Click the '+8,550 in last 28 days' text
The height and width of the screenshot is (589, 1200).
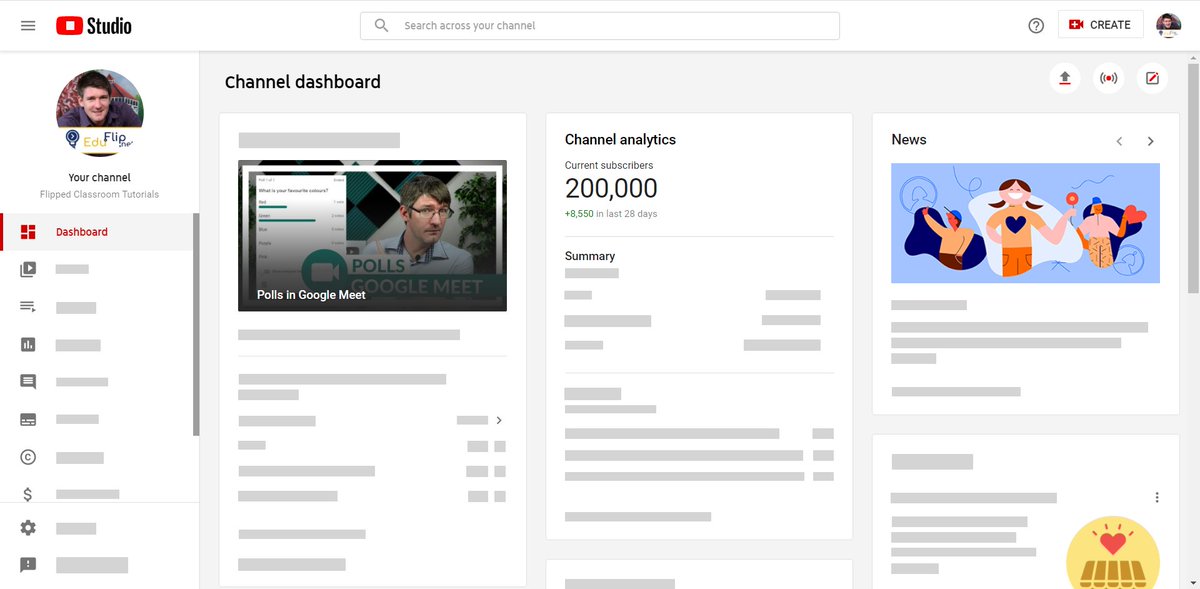pyautogui.click(x=611, y=214)
